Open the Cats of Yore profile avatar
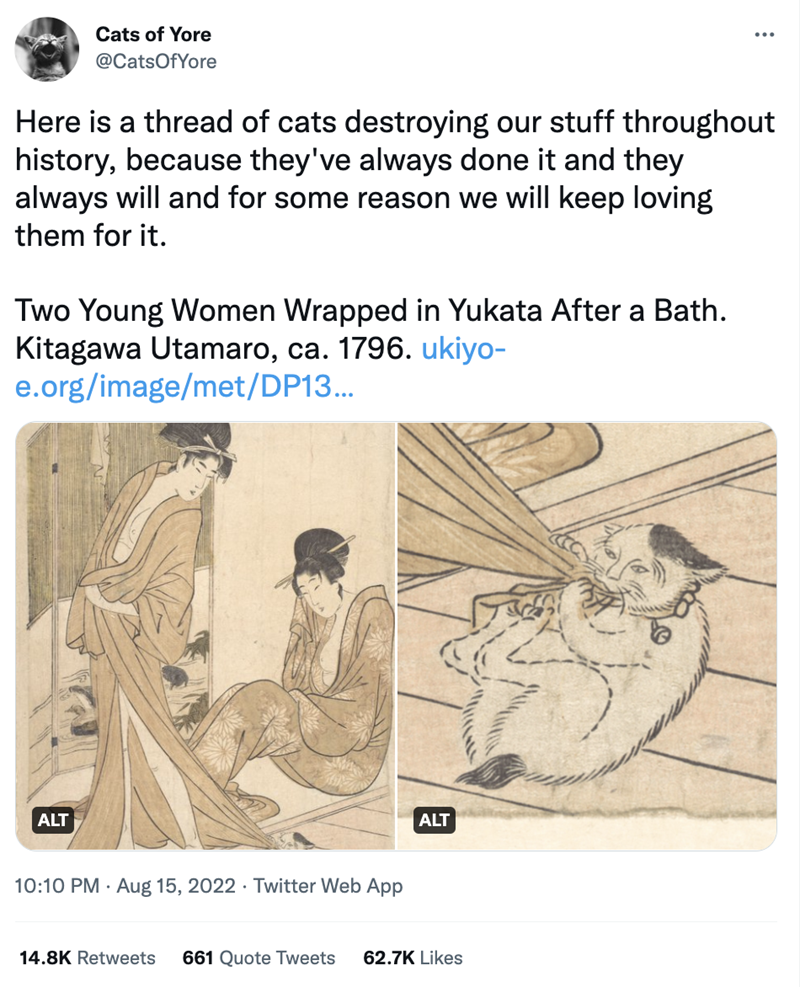The image size is (800, 987). [49, 49]
